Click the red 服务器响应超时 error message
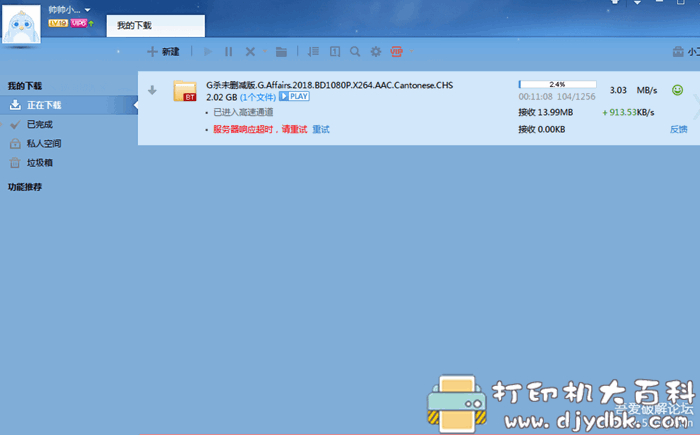 [260, 130]
